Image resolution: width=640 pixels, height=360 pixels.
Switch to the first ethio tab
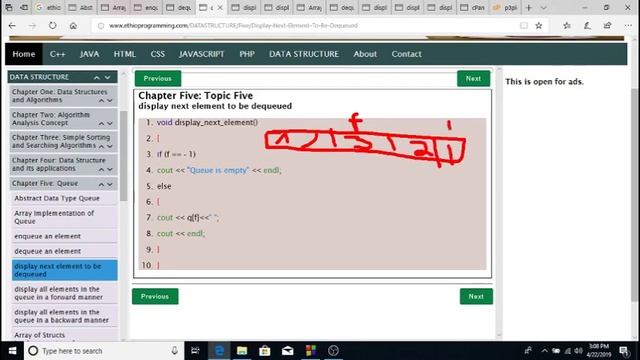pyautogui.click(x=48, y=7)
